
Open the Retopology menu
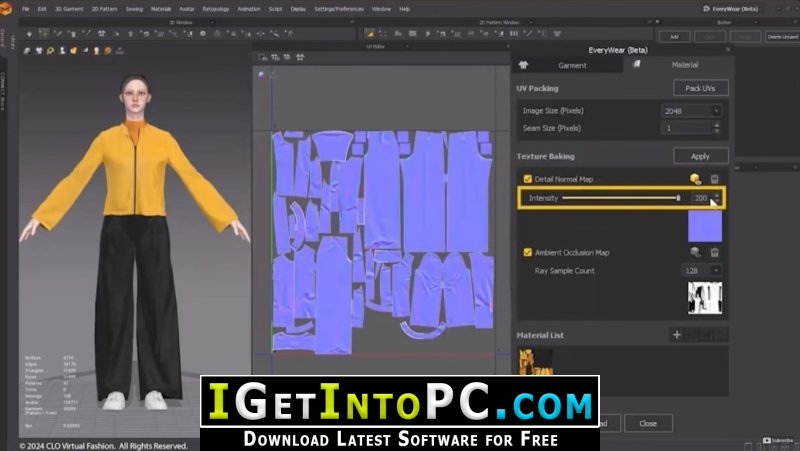216,9
